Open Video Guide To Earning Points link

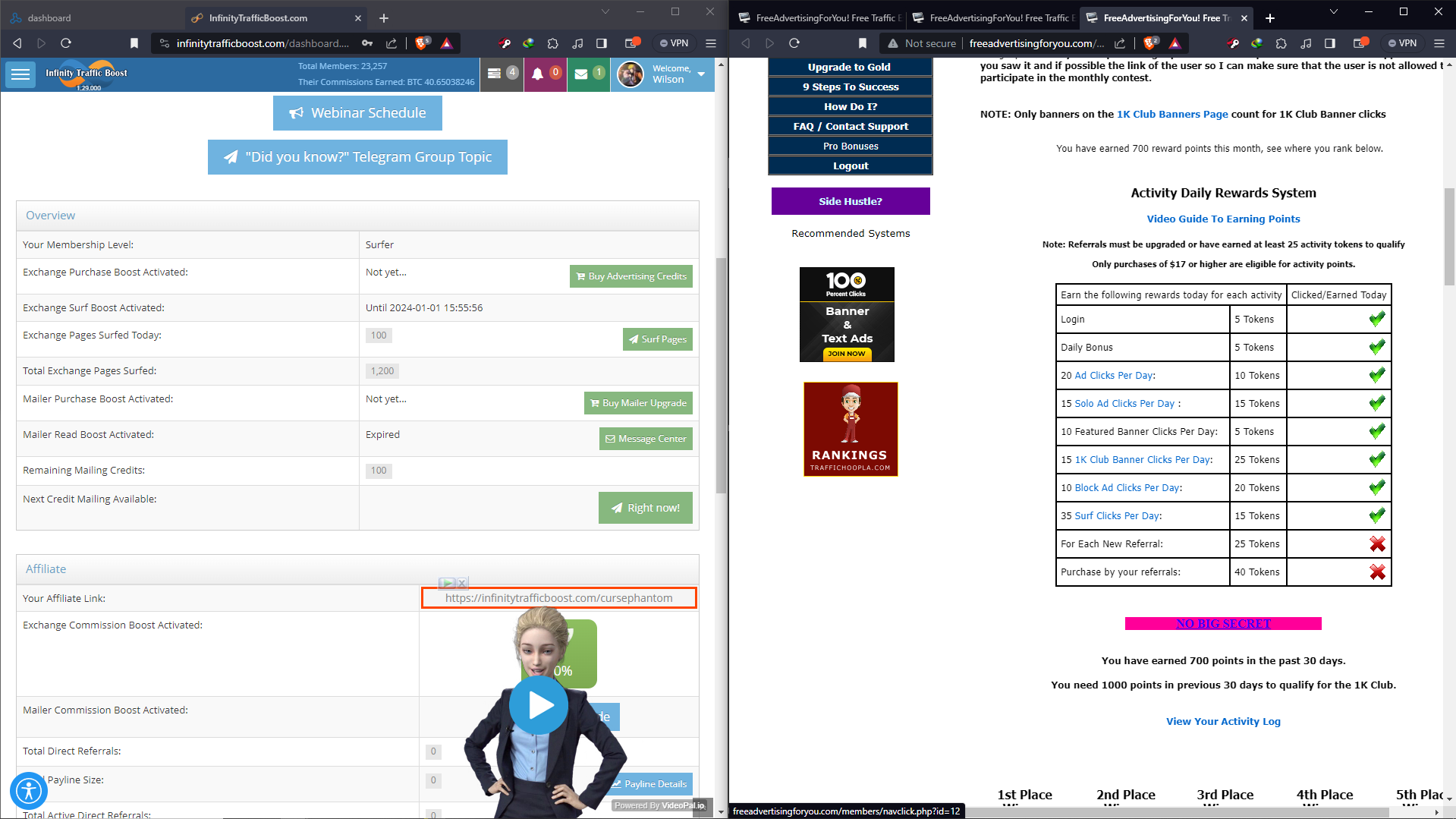[x=1223, y=219]
